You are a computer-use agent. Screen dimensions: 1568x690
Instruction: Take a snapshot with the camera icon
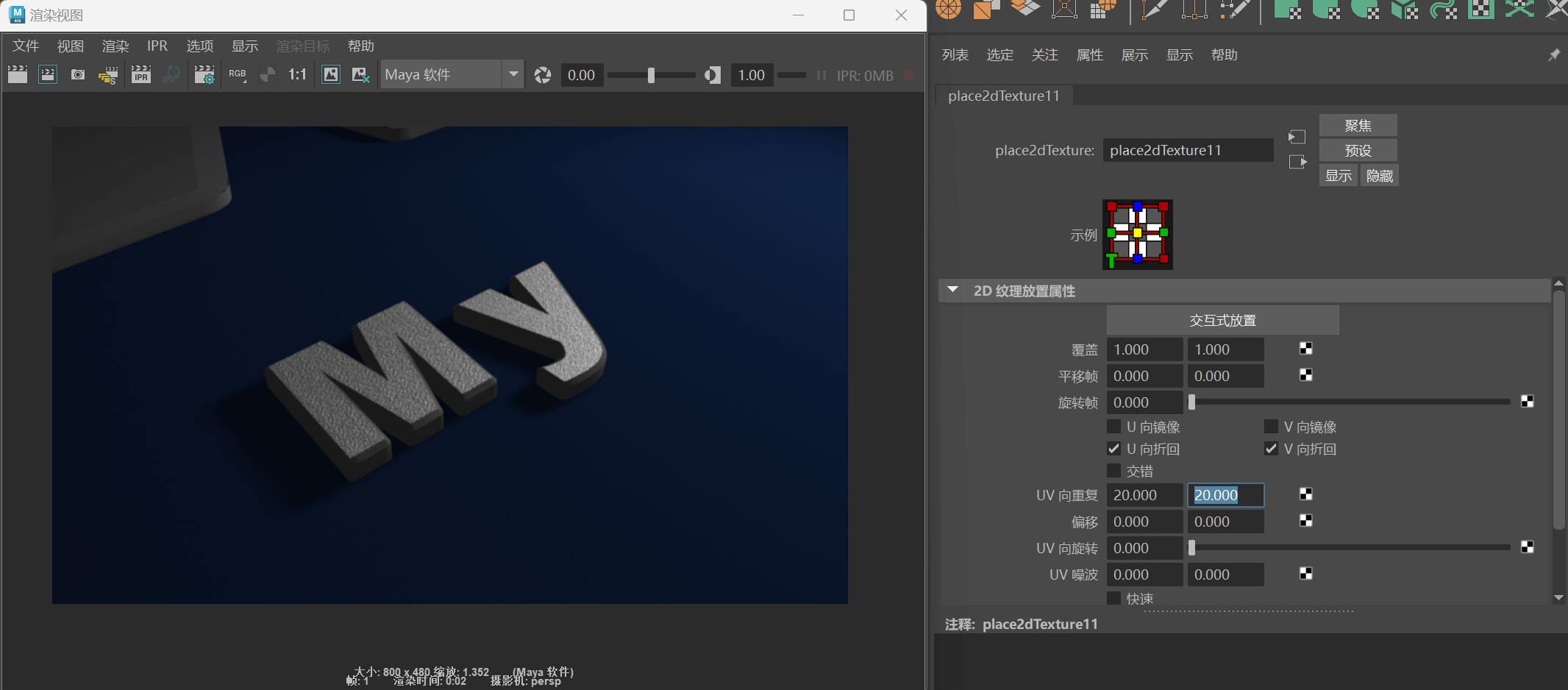click(x=77, y=74)
